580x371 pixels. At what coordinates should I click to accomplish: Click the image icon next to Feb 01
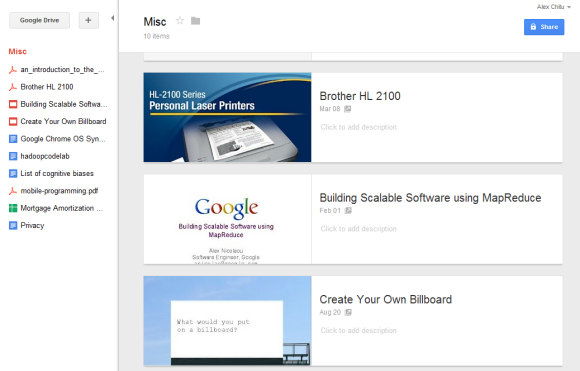pos(348,210)
